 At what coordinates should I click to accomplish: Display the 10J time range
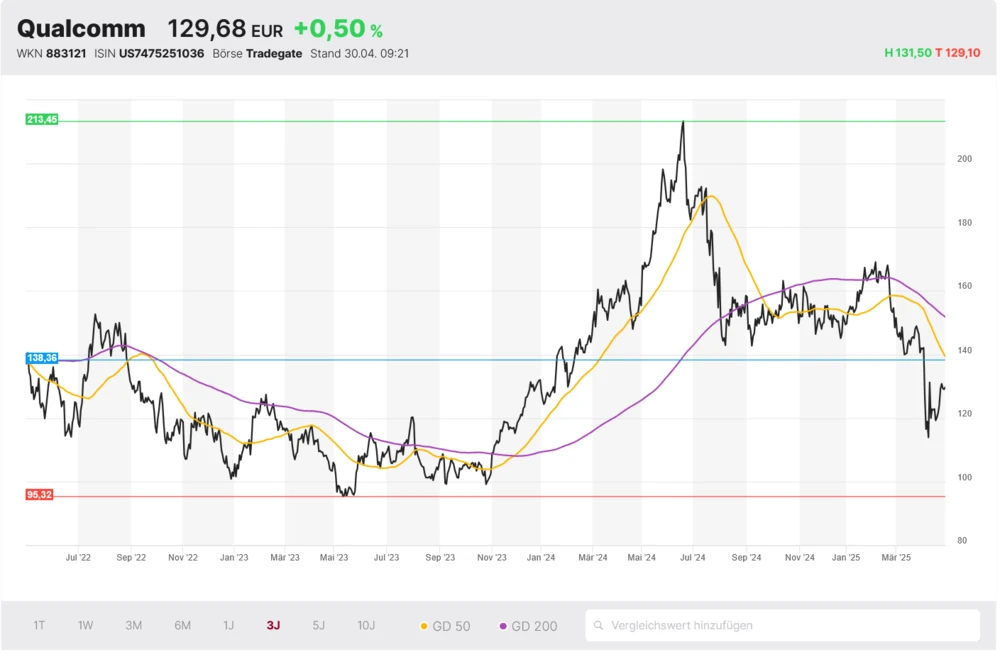click(x=366, y=626)
